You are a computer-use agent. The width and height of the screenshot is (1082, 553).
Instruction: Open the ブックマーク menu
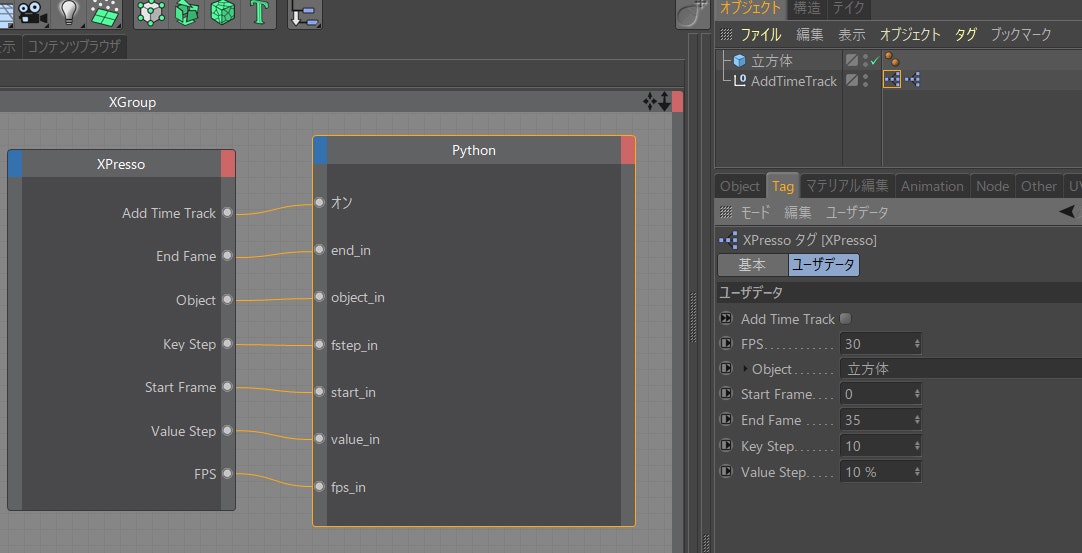tap(1021, 35)
